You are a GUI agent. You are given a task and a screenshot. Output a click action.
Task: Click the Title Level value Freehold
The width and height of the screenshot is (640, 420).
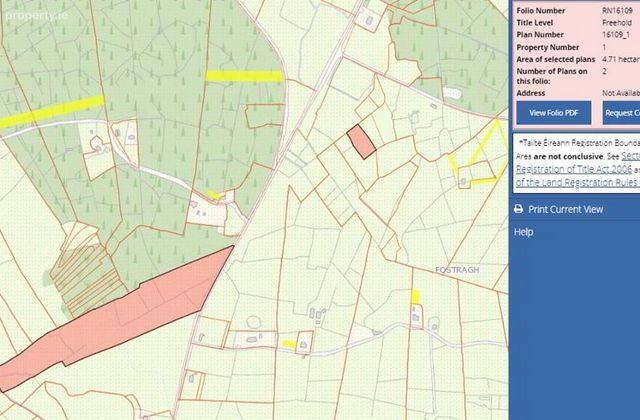[617, 22]
